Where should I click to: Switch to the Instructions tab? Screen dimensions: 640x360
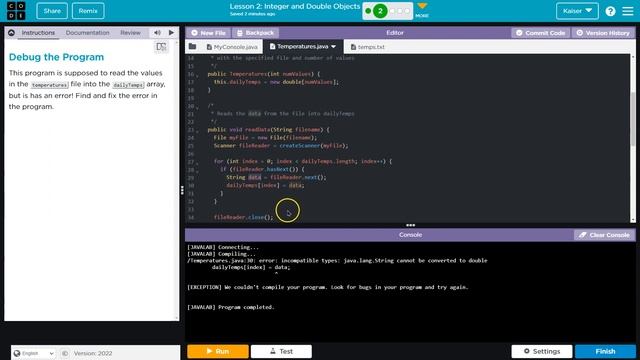tap(38, 33)
